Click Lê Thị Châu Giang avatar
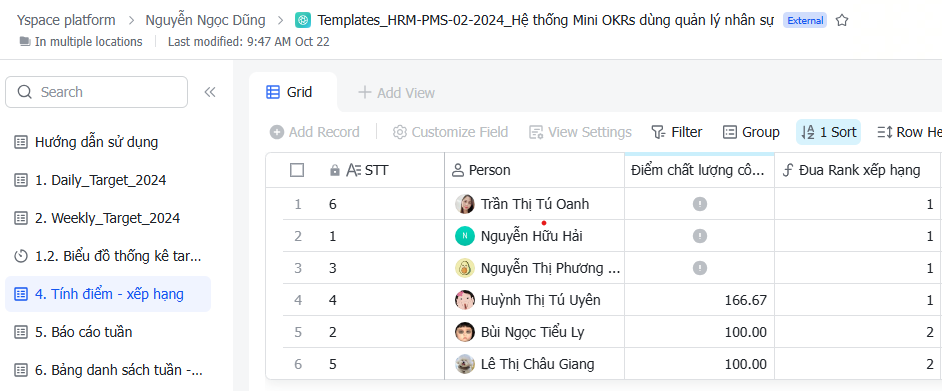The height and width of the screenshot is (391, 942). click(465, 364)
